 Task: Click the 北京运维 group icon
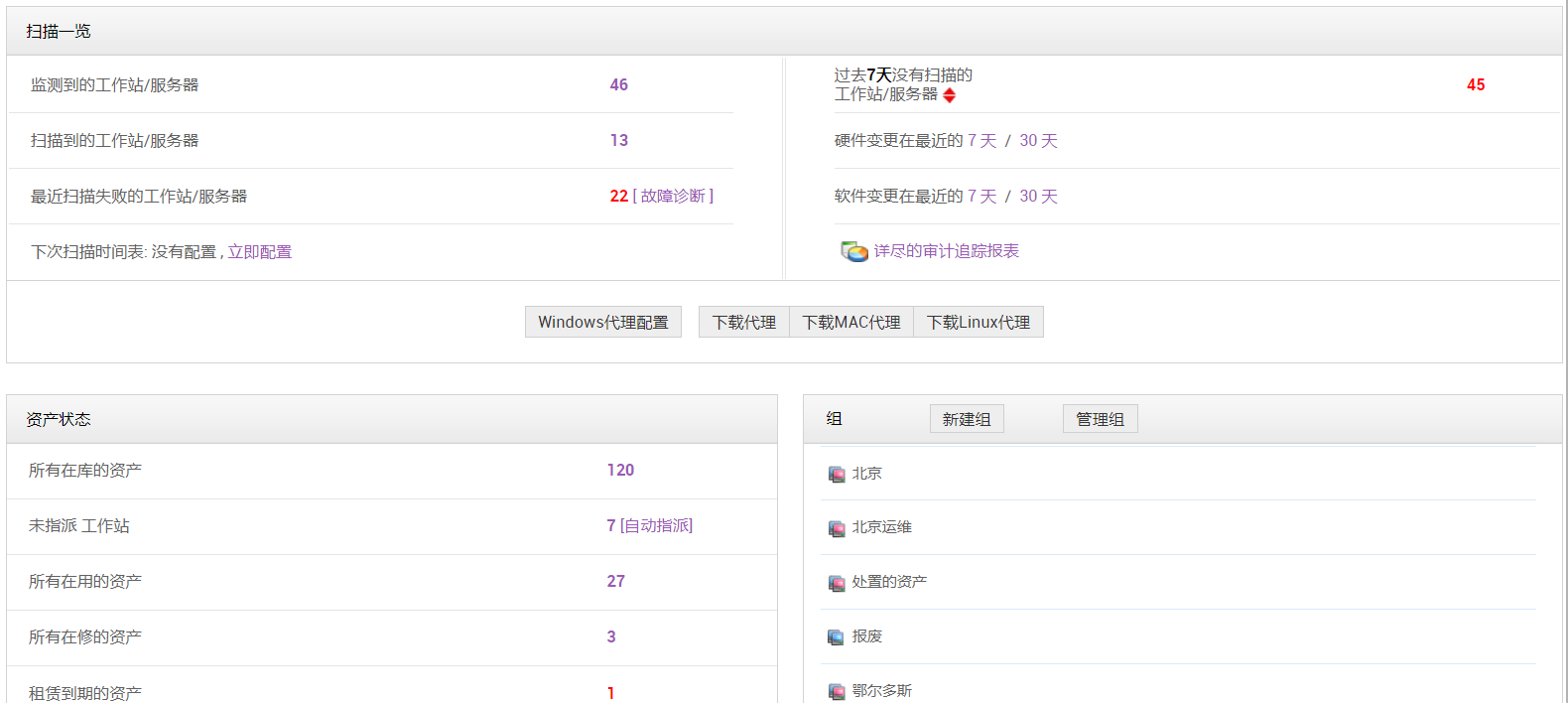[x=837, y=528]
